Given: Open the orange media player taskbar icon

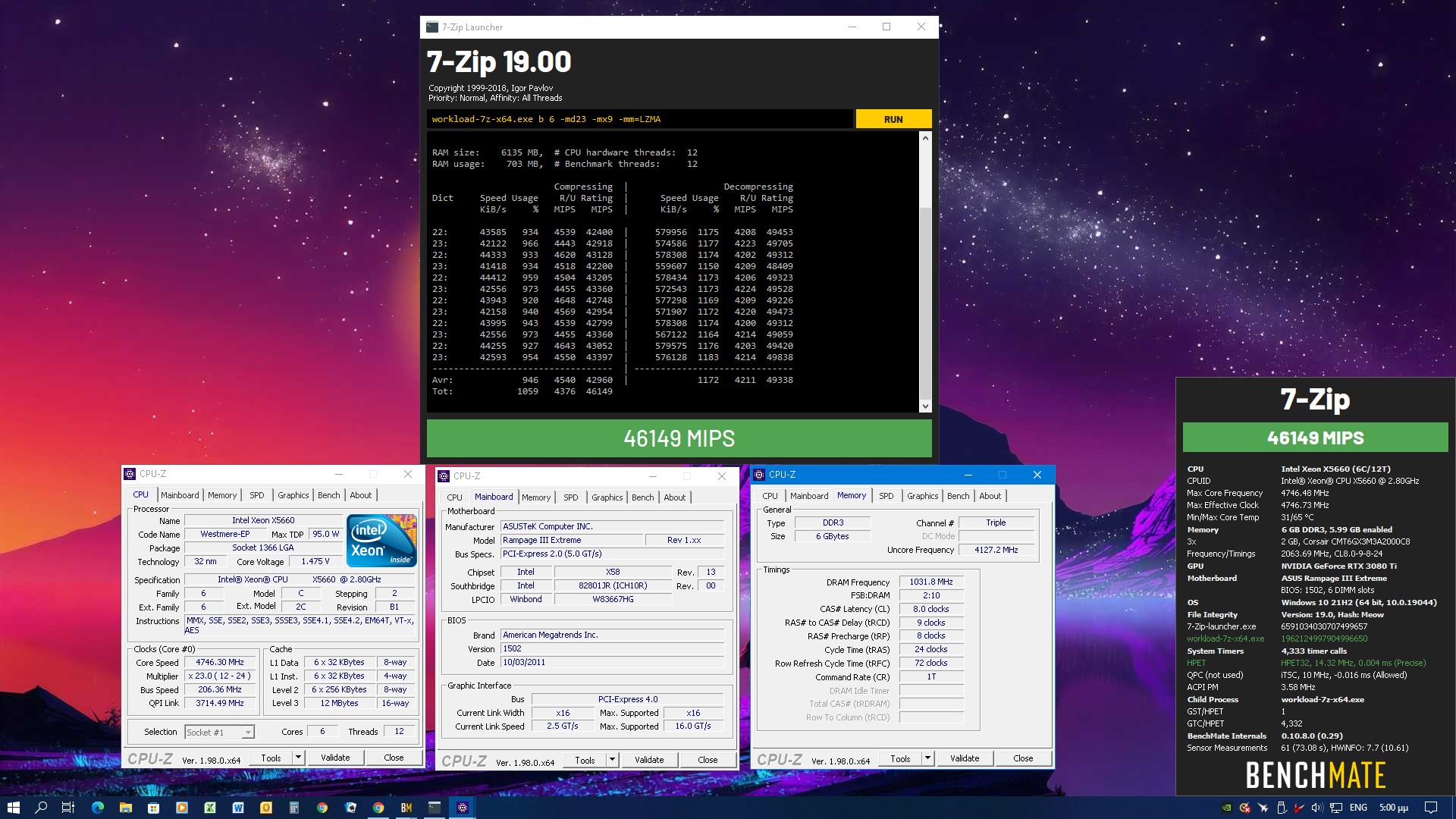Looking at the screenshot, I should coord(181,808).
